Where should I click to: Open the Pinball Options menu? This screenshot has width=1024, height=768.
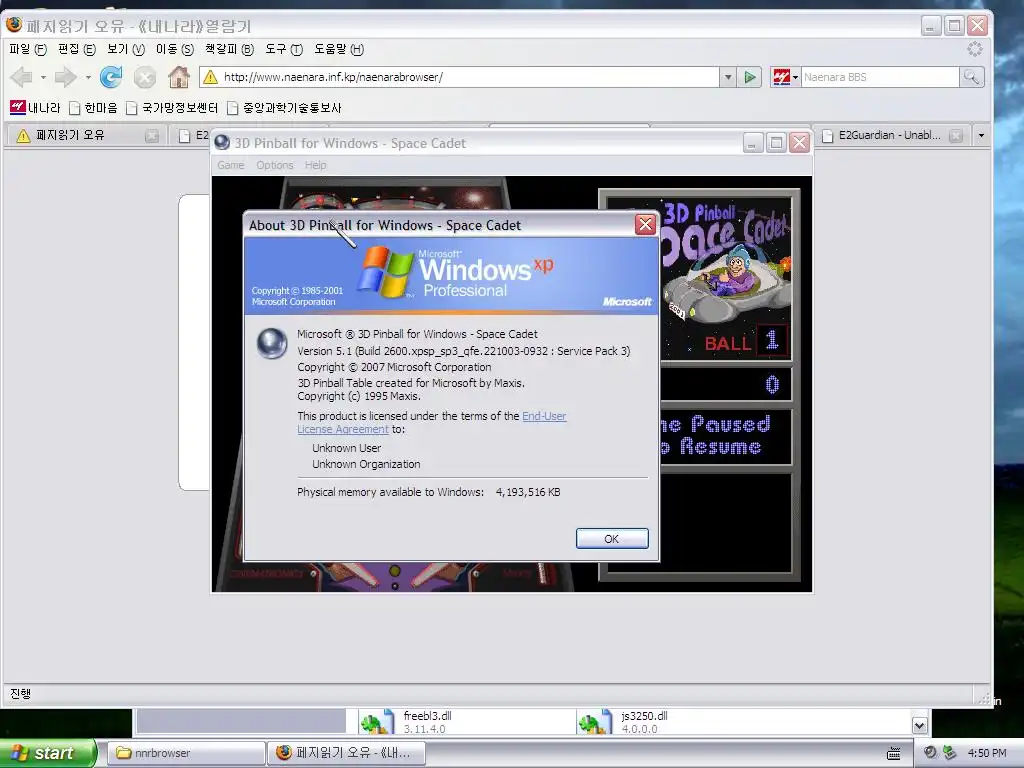pyautogui.click(x=274, y=165)
